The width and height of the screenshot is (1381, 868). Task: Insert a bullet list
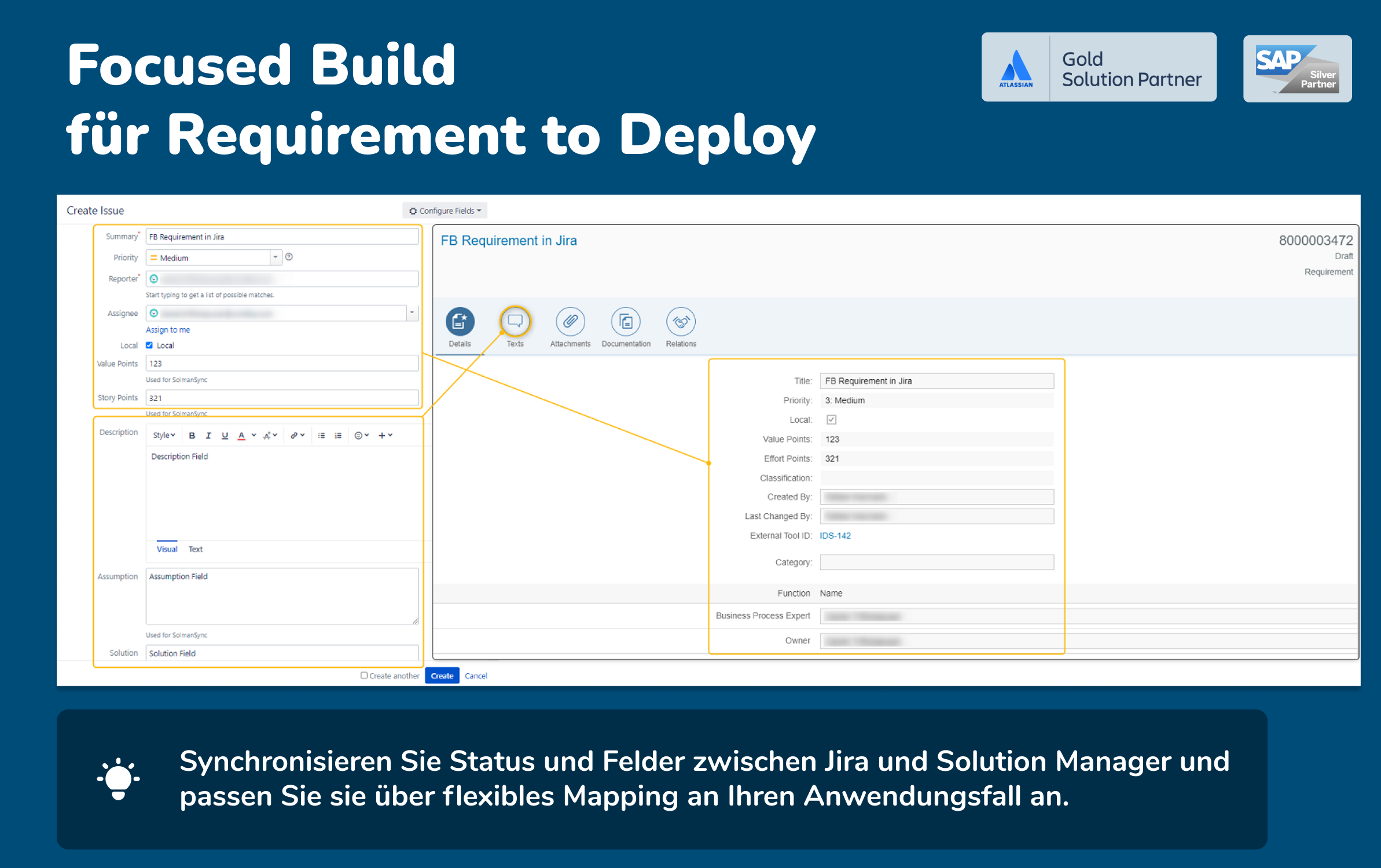point(321,435)
